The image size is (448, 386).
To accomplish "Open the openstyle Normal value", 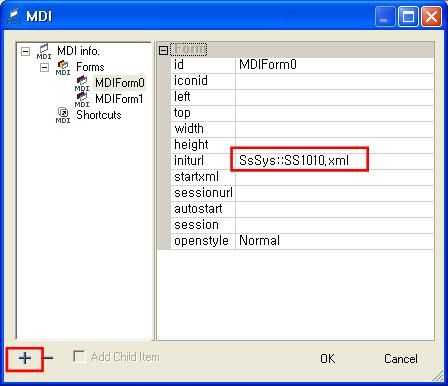I will coord(335,241).
